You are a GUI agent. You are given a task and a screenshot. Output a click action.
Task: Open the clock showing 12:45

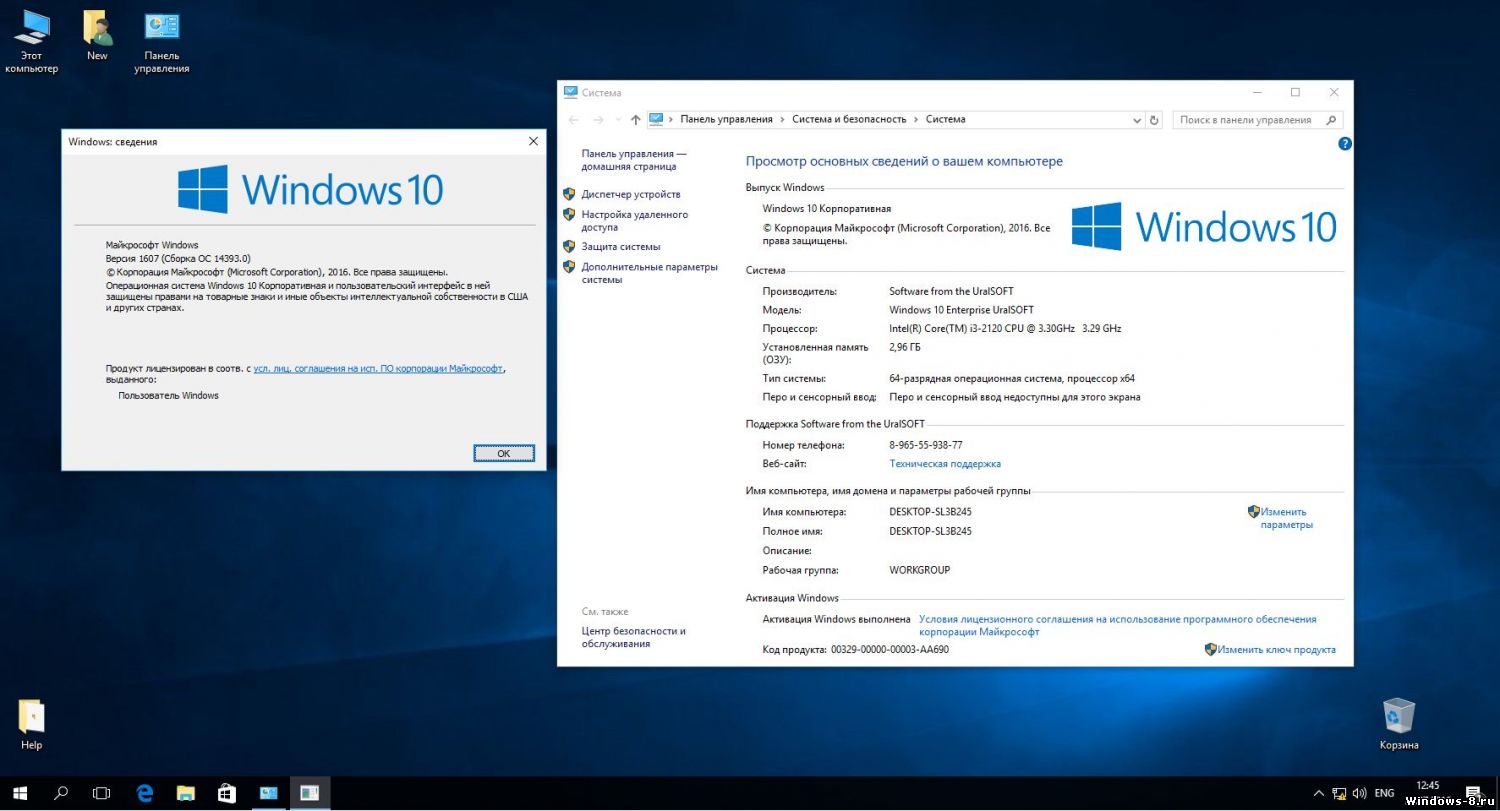tap(1428, 786)
